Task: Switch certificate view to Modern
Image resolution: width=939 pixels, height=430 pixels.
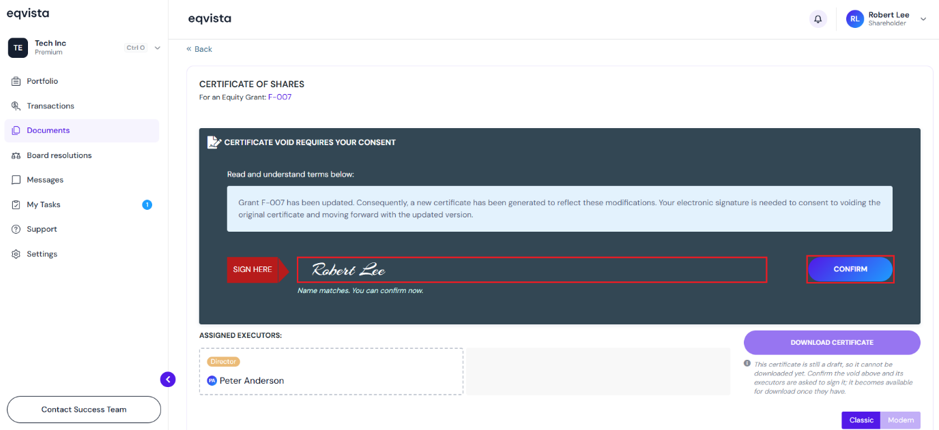Action: click(x=900, y=420)
